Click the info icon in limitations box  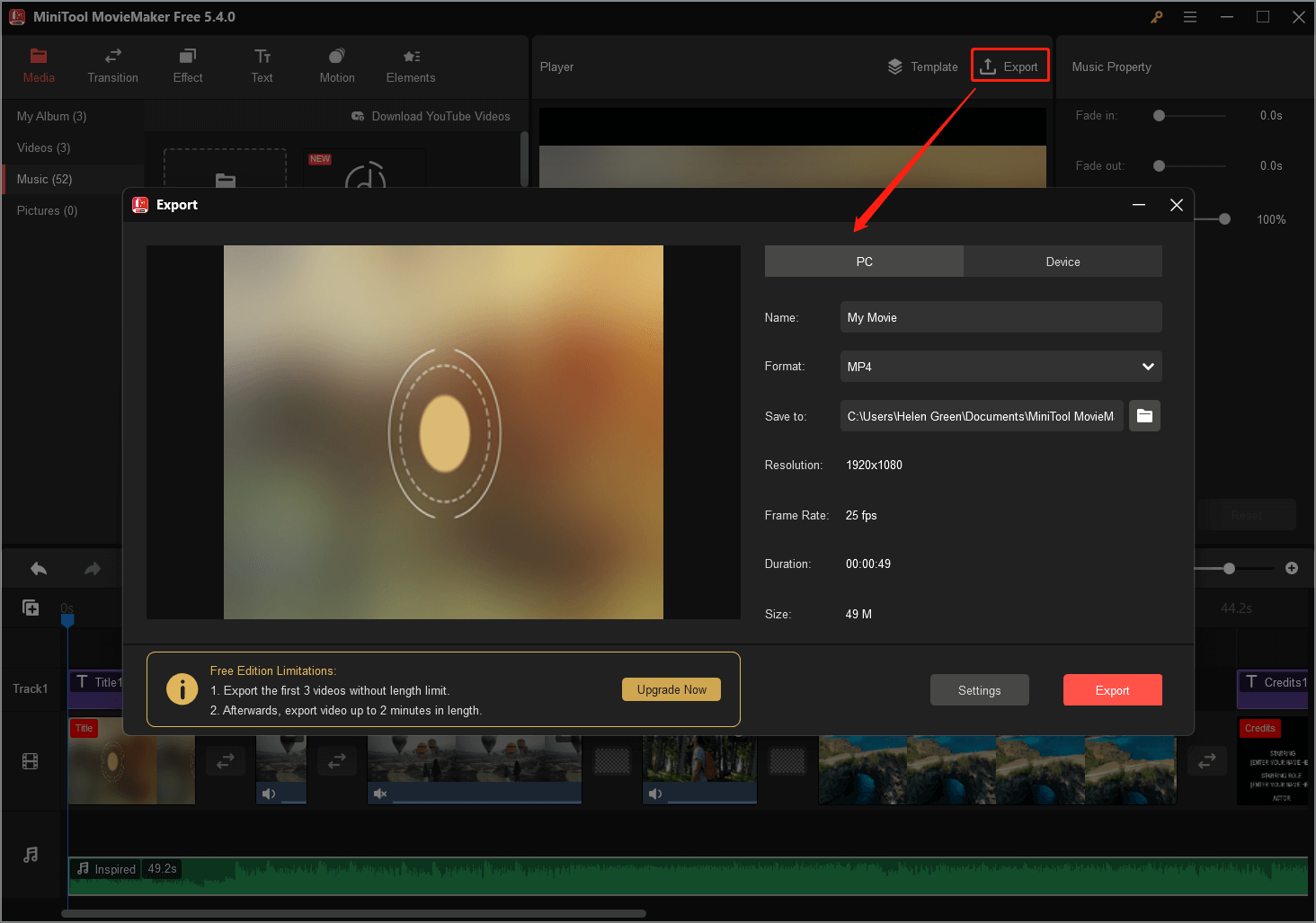point(182,689)
